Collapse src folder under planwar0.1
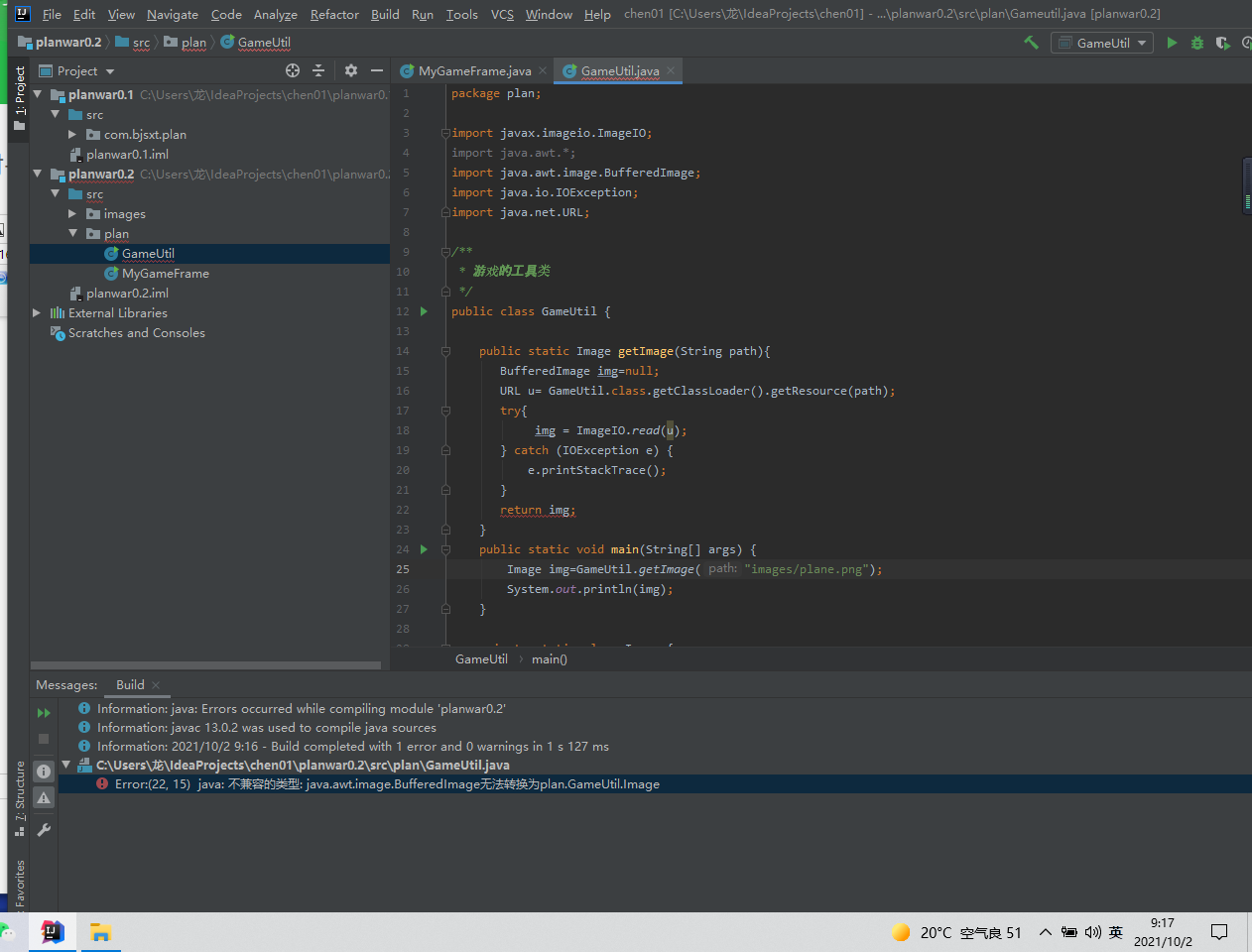The image size is (1252, 952). [56, 114]
